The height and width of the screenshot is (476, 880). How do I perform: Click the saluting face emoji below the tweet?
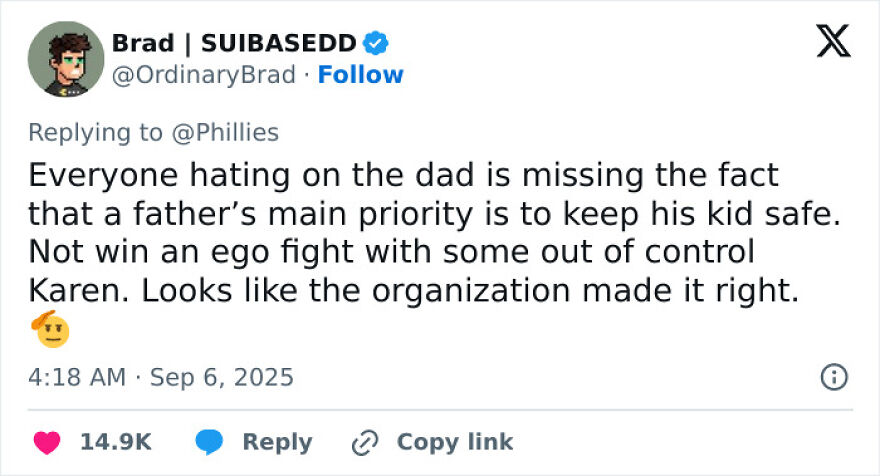coord(51,329)
